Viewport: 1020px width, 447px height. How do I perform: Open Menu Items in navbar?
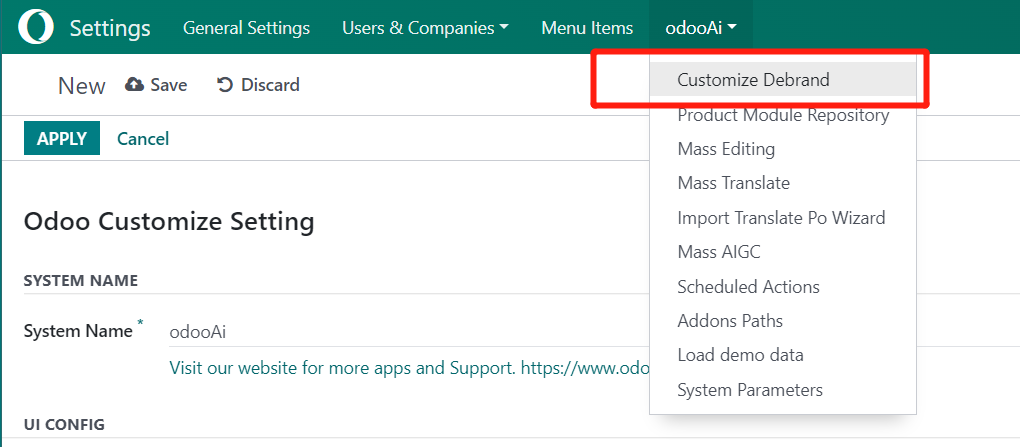tap(587, 27)
